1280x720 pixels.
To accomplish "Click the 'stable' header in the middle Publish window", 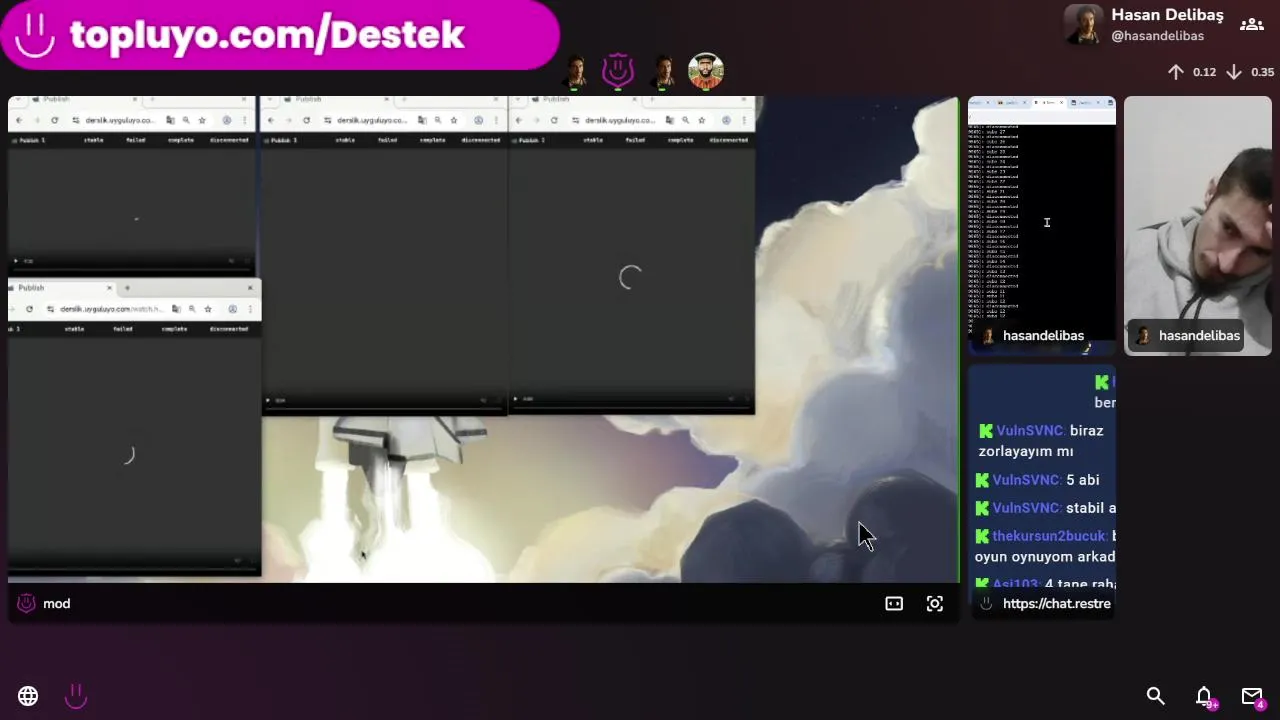I will (x=346, y=140).
